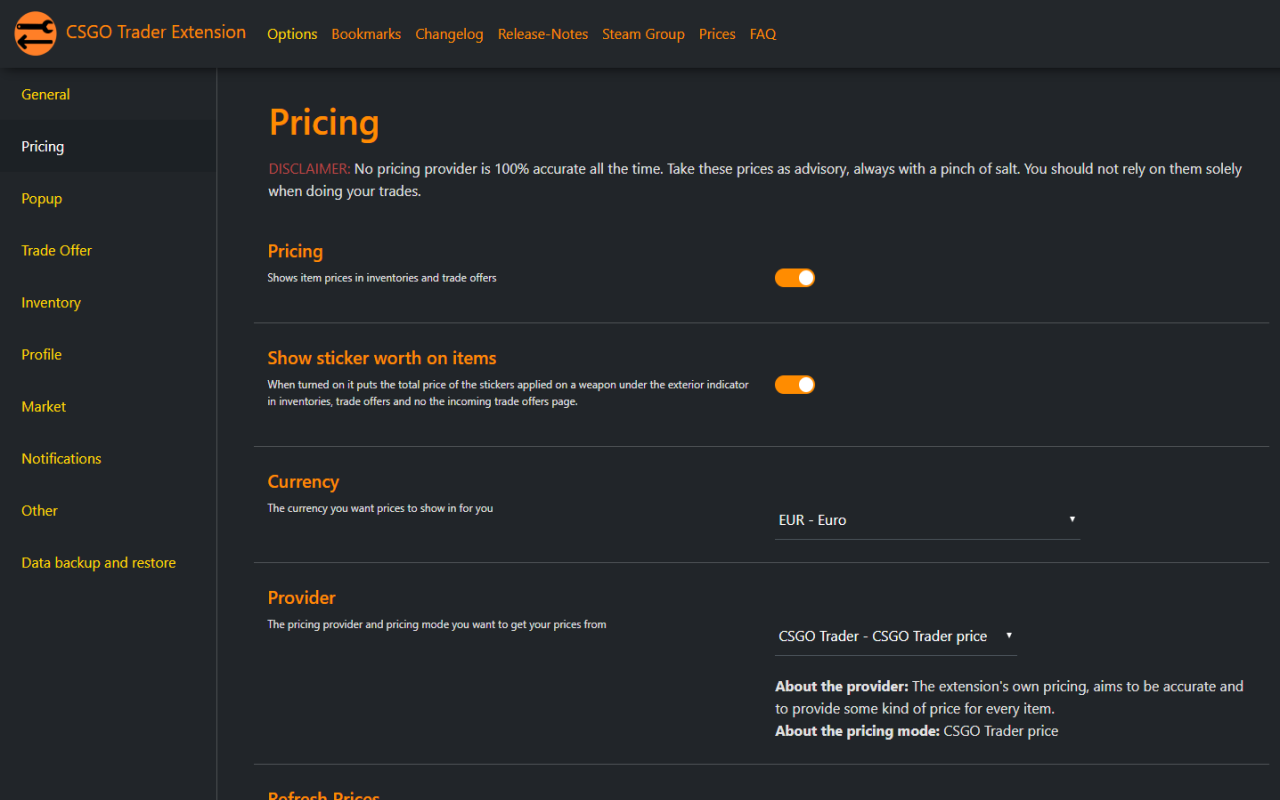This screenshot has height=800, width=1280.
Task: Toggle the Pricing switch off
Action: point(795,278)
